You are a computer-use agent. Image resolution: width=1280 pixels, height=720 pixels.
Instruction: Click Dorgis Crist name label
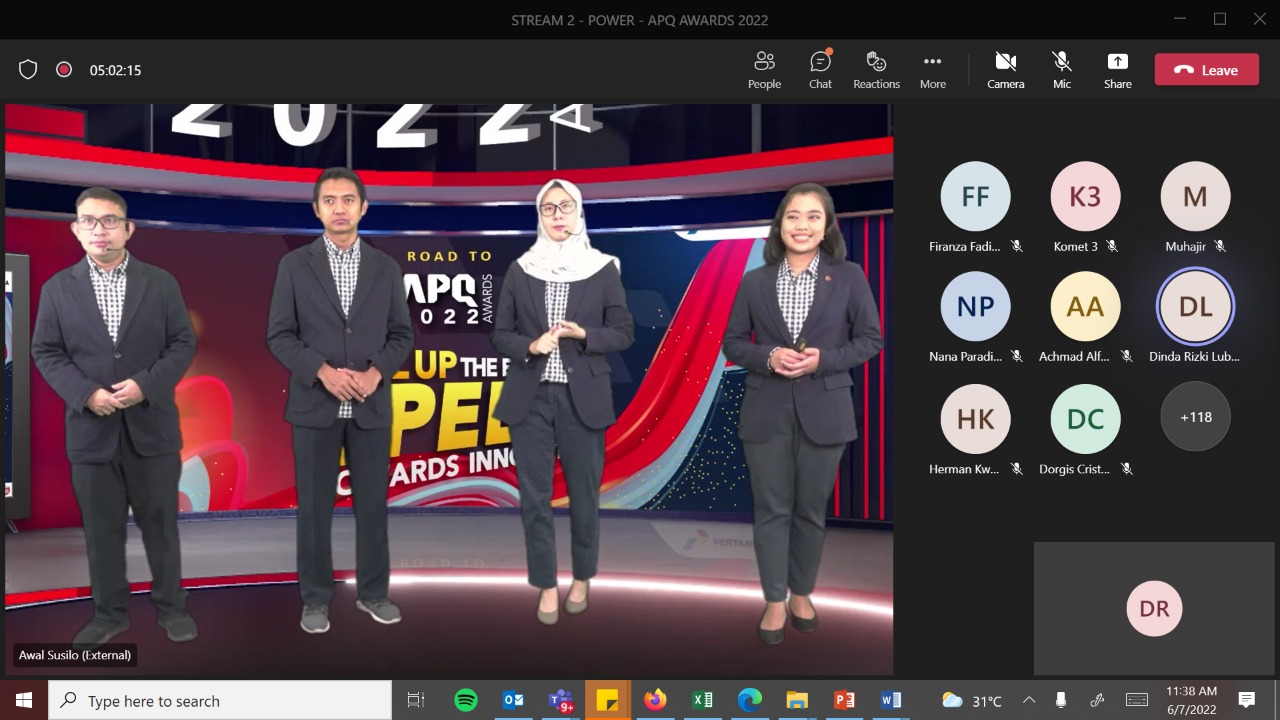[1075, 469]
